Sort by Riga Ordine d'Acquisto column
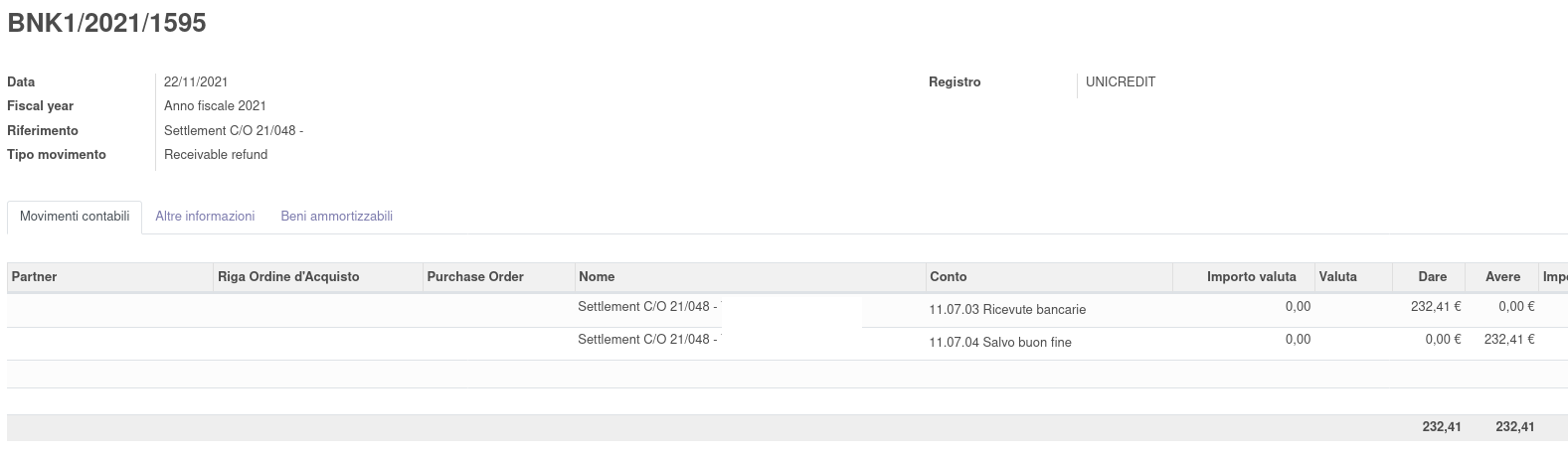The height and width of the screenshot is (457, 1568). coord(288,277)
